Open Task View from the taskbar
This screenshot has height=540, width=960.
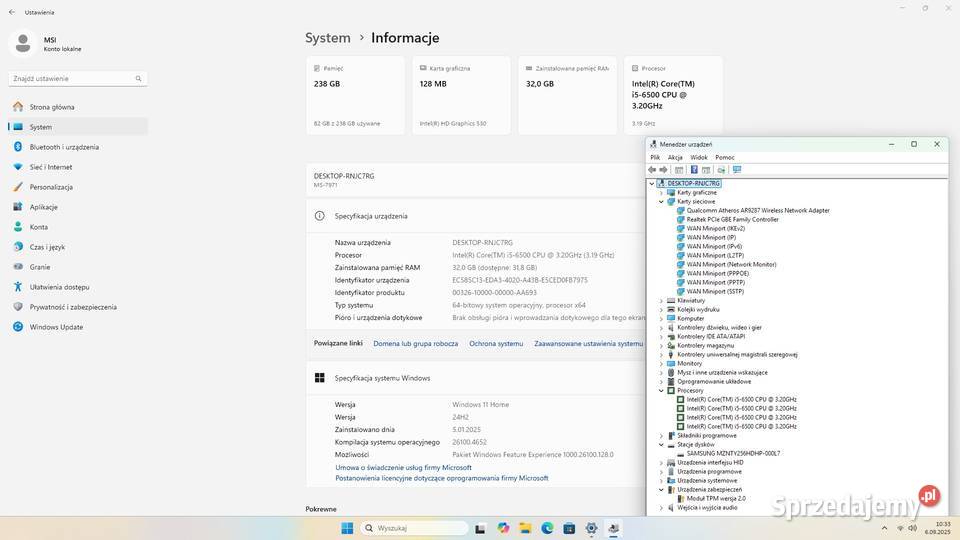[480, 528]
